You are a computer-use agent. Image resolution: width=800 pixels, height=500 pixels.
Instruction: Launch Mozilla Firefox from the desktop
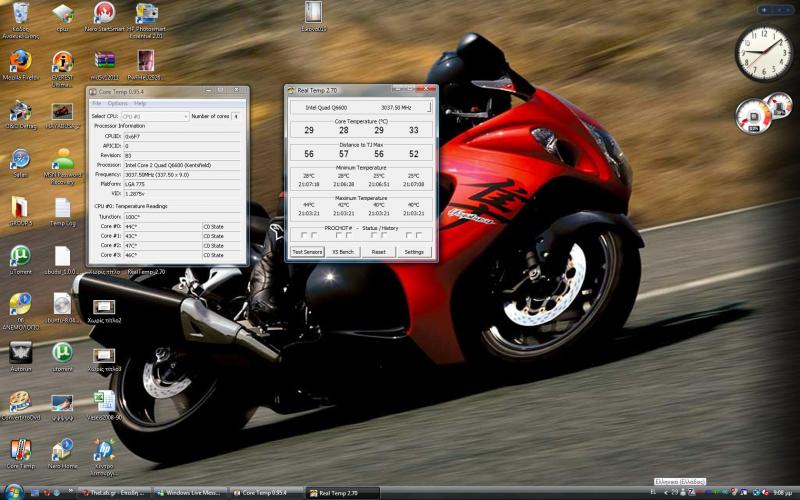coord(20,63)
